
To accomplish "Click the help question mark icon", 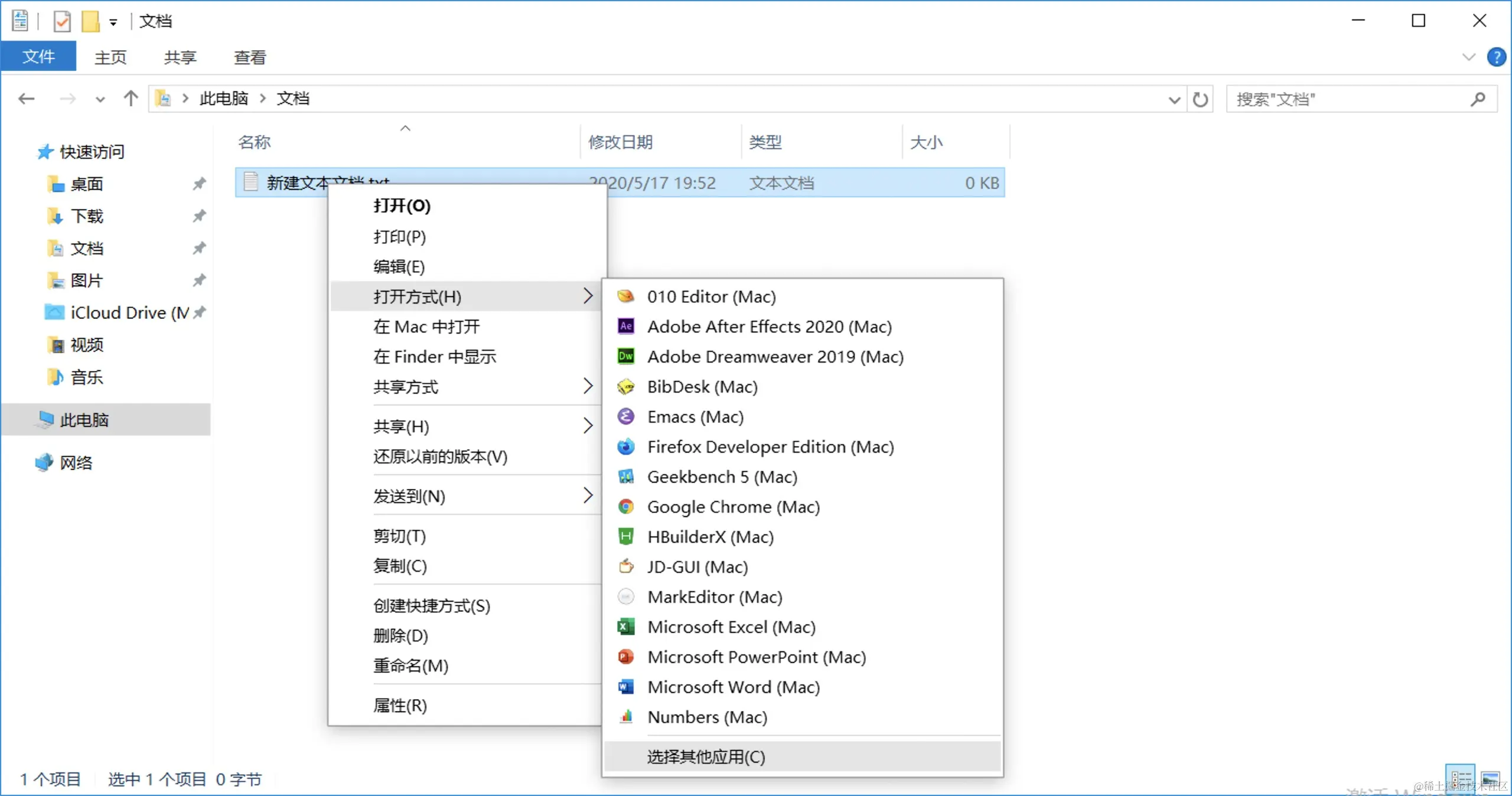I will click(x=1496, y=57).
